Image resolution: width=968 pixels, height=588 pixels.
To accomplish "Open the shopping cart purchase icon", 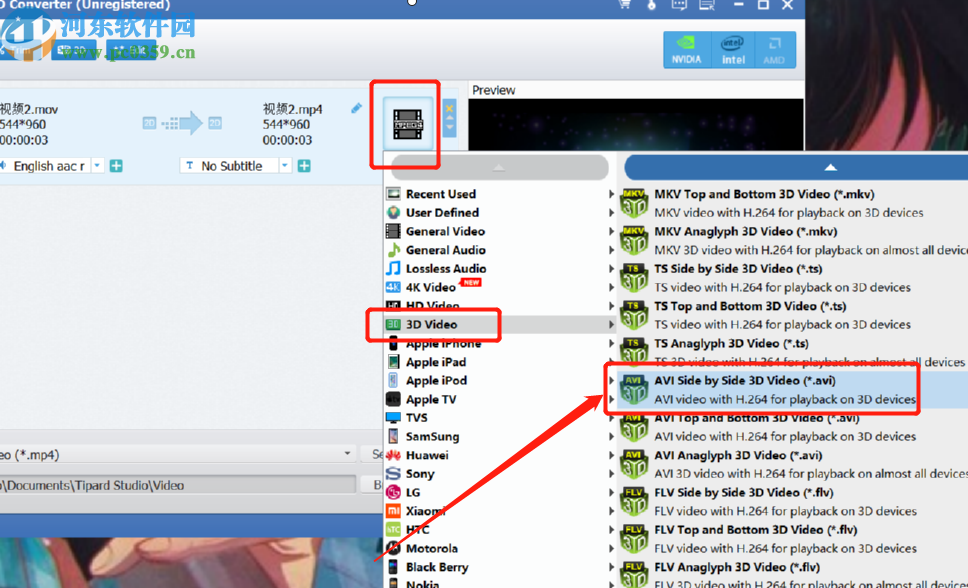I will [x=625, y=4].
